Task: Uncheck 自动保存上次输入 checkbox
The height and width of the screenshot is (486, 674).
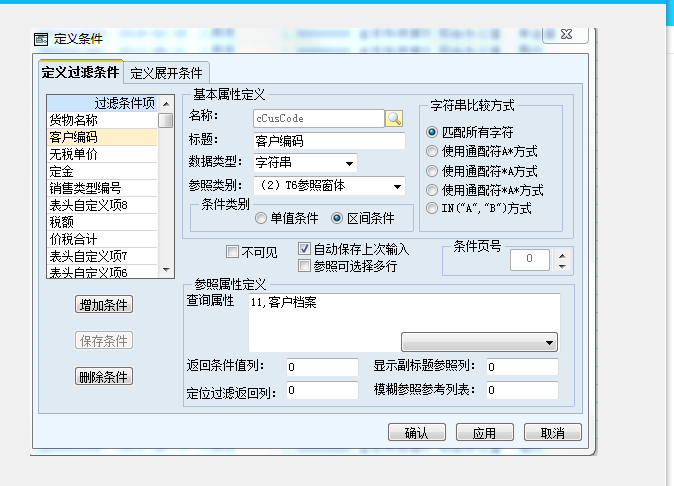Action: point(304,248)
